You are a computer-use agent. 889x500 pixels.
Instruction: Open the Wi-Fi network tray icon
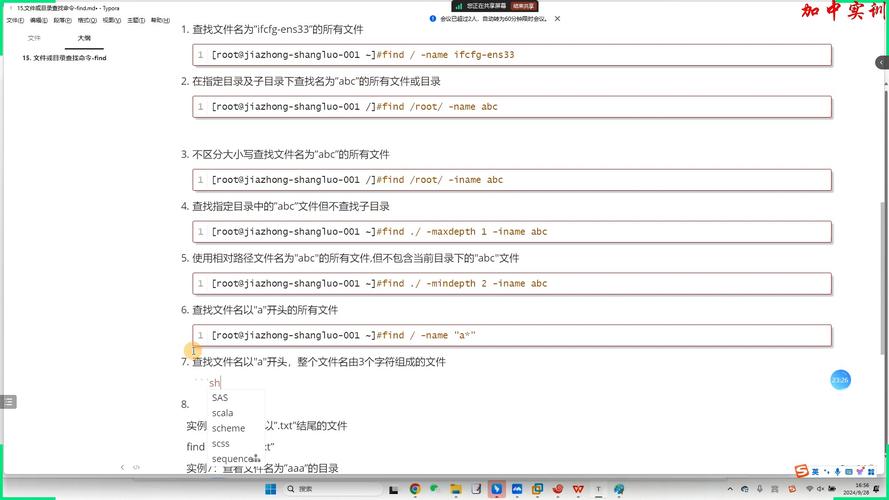810,489
